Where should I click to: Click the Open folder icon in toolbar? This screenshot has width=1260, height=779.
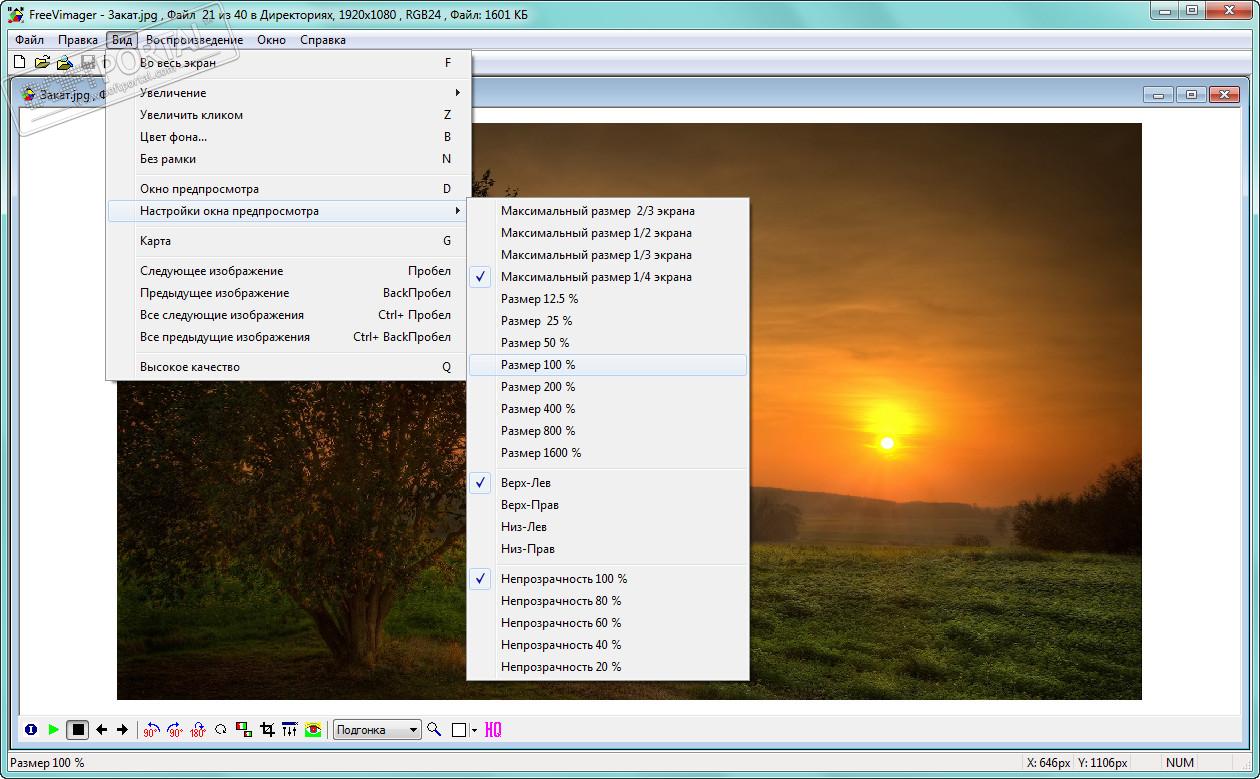[42, 62]
